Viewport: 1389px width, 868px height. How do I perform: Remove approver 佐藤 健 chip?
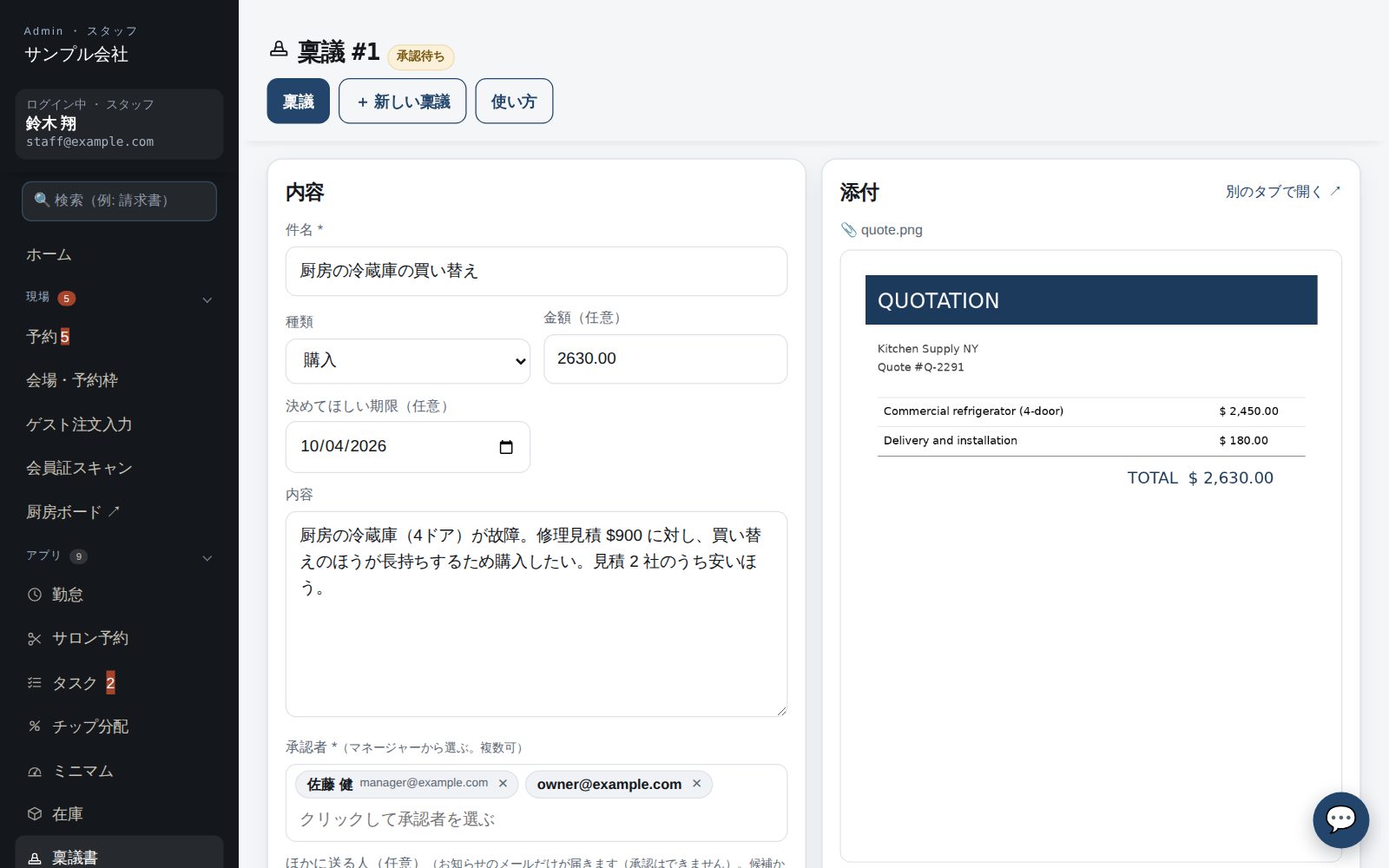coord(503,783)
